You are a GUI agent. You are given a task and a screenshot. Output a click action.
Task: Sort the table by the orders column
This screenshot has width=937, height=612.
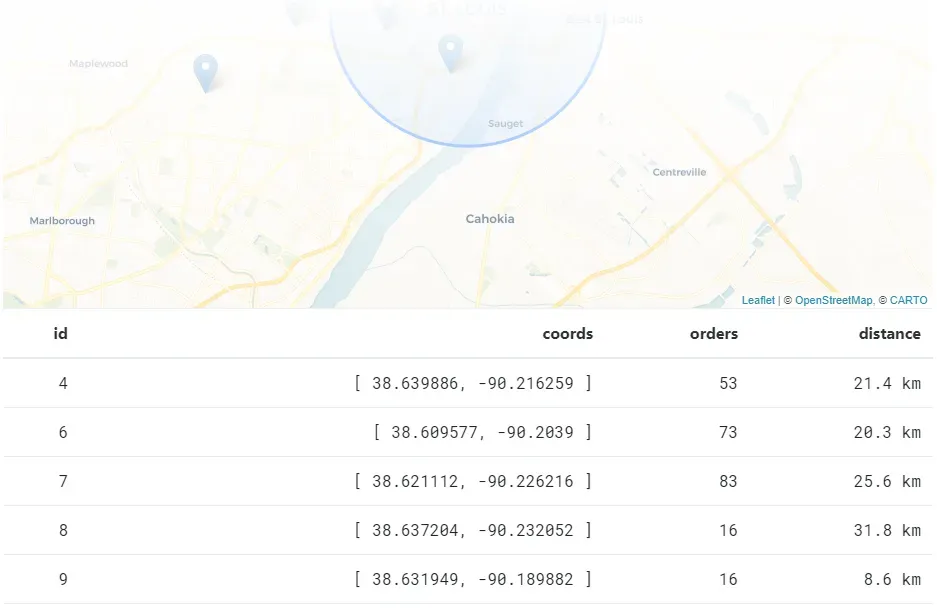point(712,334)
